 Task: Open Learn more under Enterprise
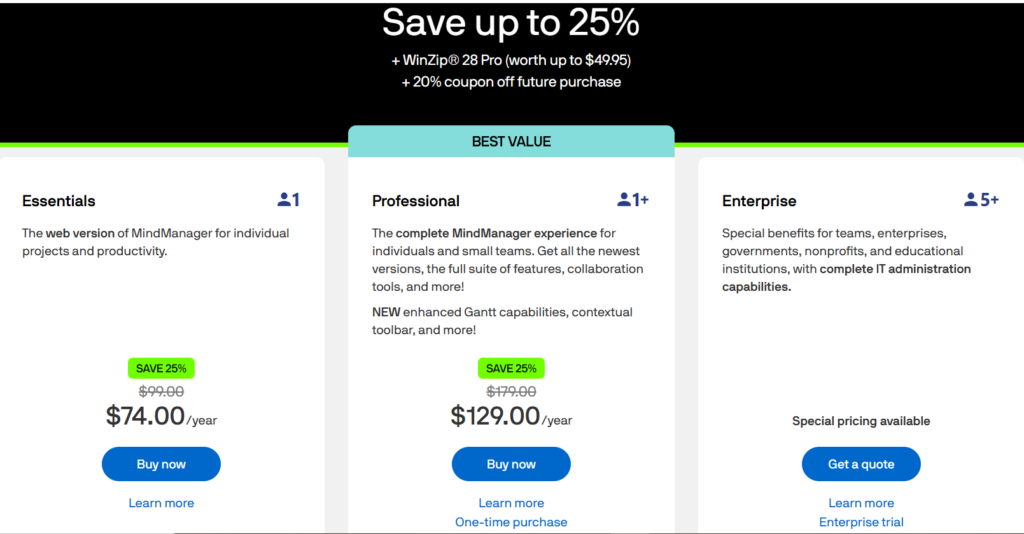click(x=861, y=503)
